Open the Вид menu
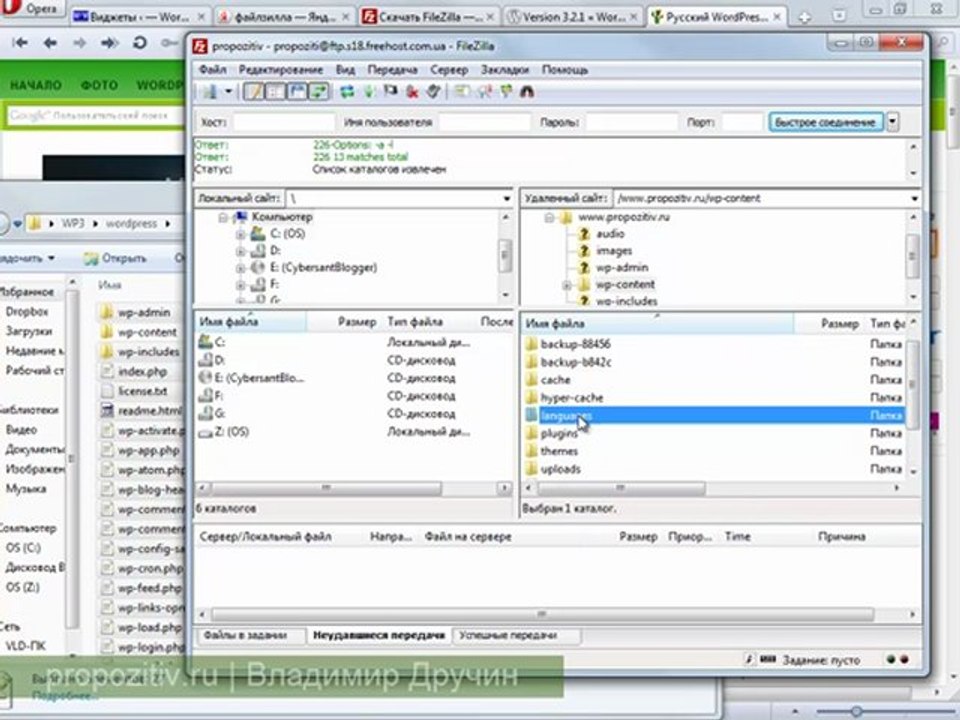 coord(345,70)
